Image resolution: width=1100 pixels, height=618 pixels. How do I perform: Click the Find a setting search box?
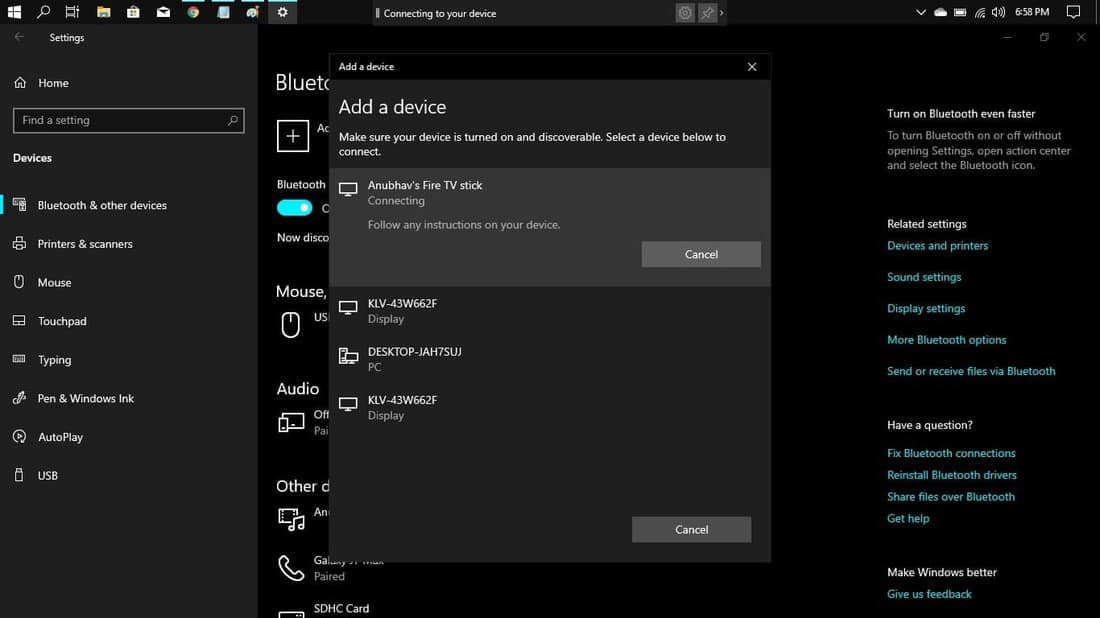coord(128,120)
